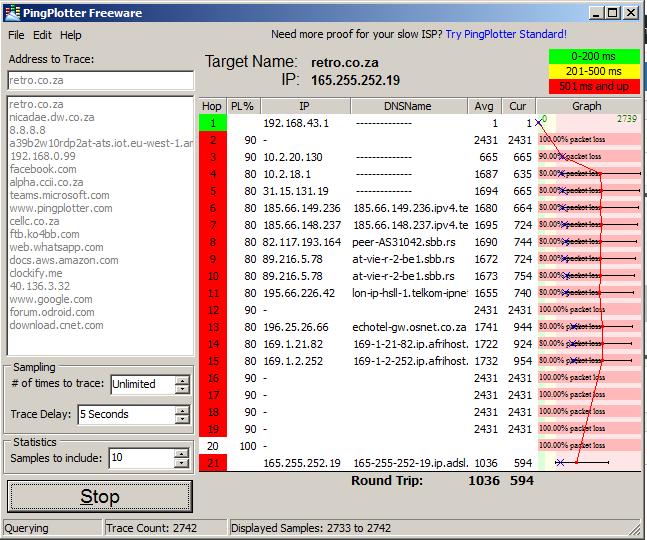Click the PL% column header
647x540 pixels.
pyautogui.click(x=243, y=106)
